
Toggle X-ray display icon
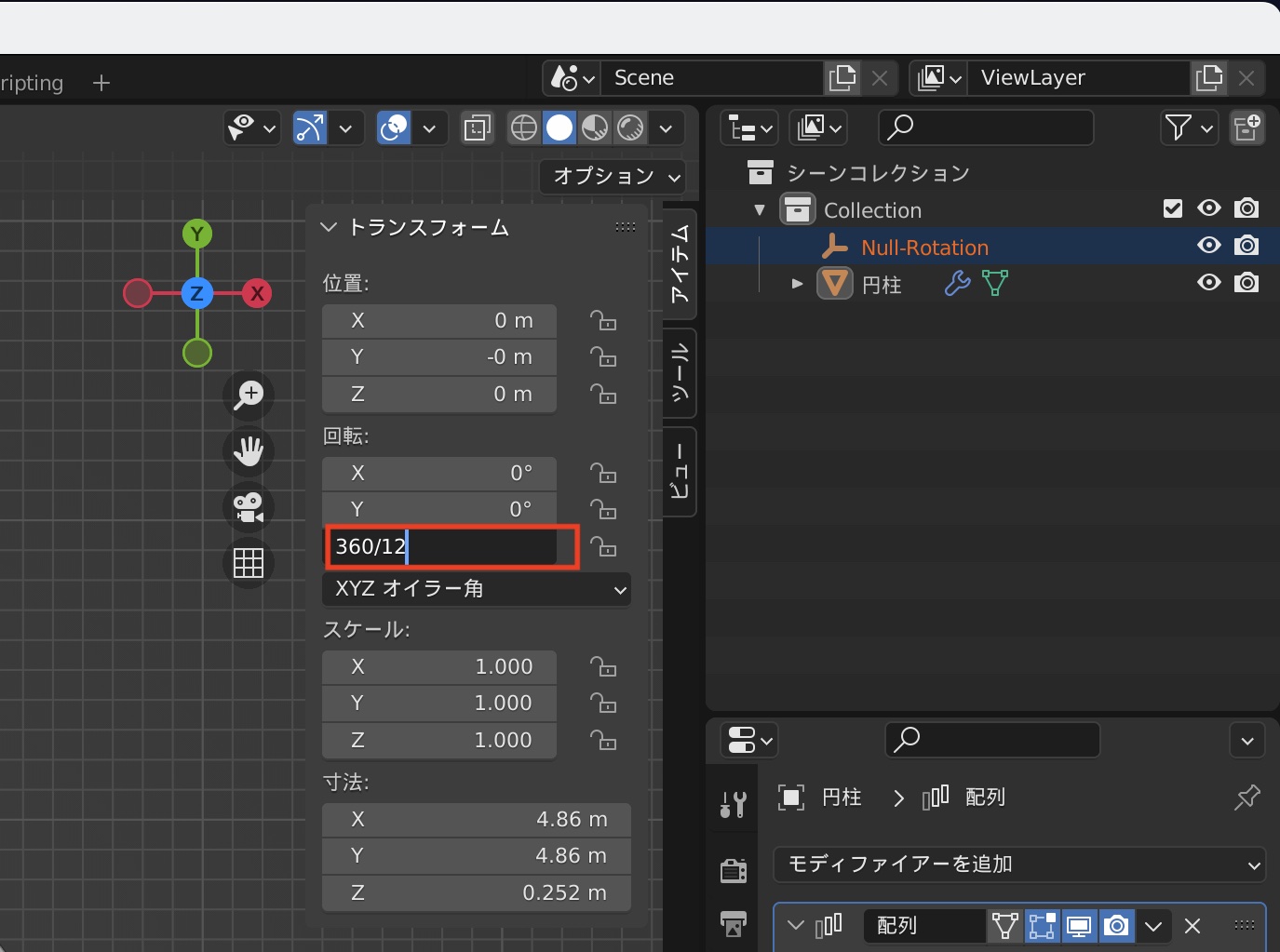click(478, 127)
